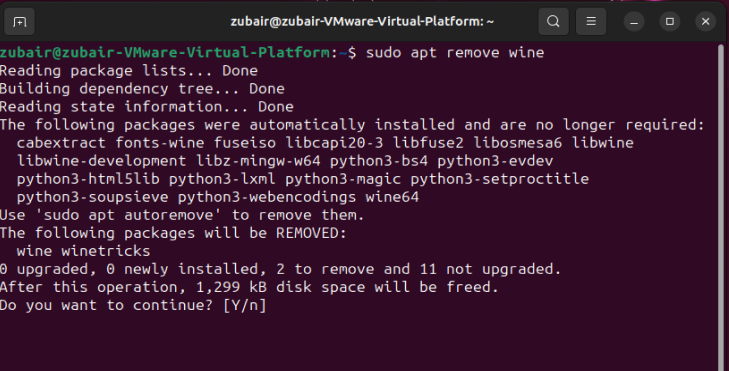This screenshot has height=371, width=729.
Task: Minimize the terminal window
Action: point(634,22)
